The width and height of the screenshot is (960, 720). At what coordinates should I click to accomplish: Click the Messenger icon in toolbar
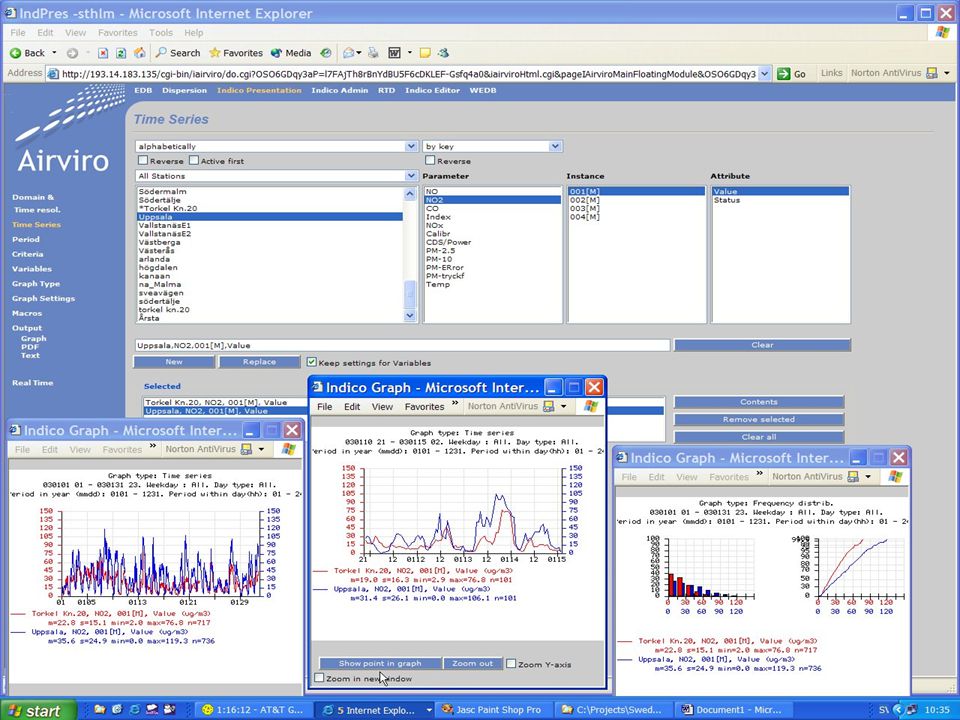[443, 53]
